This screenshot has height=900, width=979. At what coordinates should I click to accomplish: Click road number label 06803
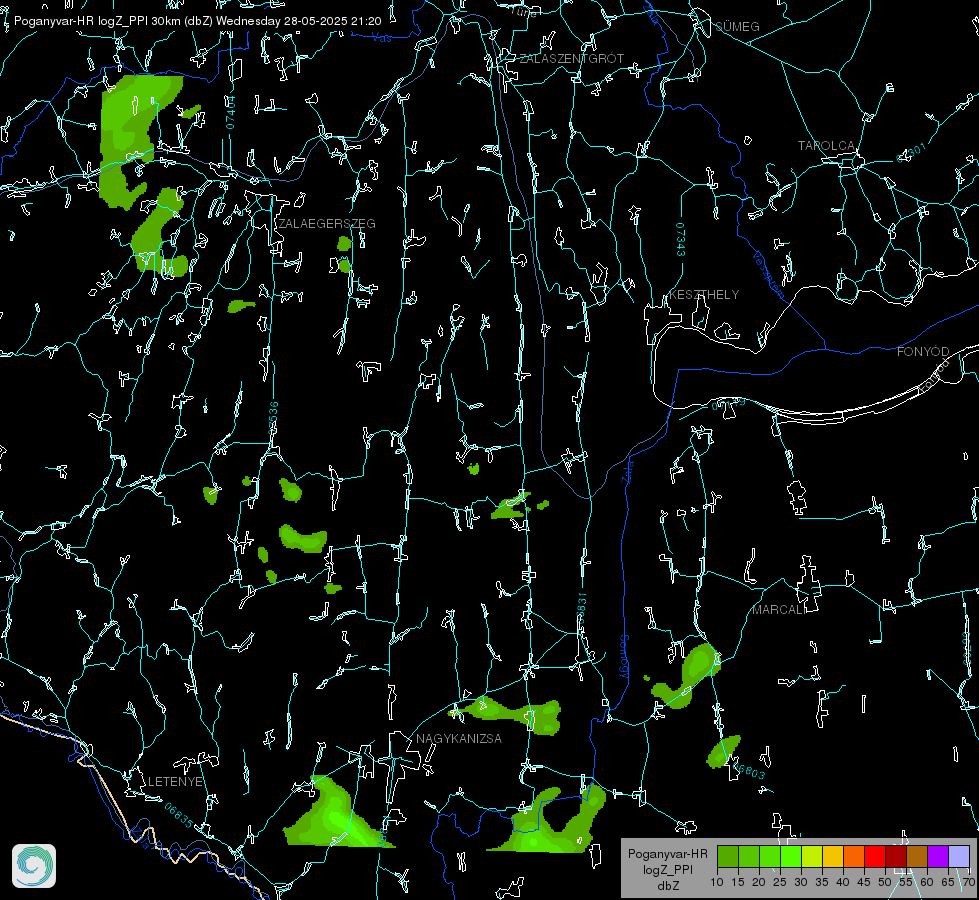[x=747, y=769]
